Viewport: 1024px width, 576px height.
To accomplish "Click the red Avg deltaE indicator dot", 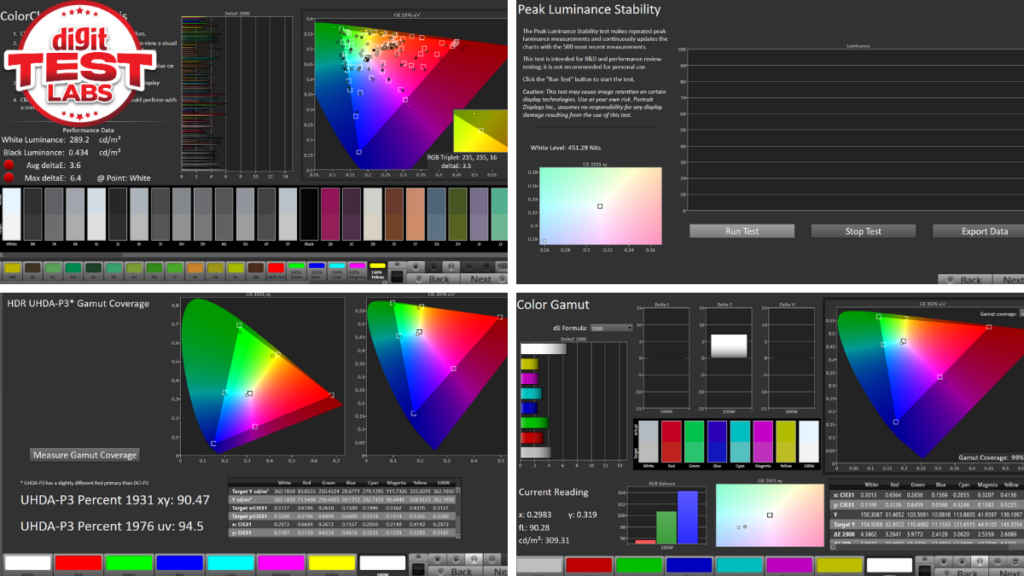I will pos(8,164).
